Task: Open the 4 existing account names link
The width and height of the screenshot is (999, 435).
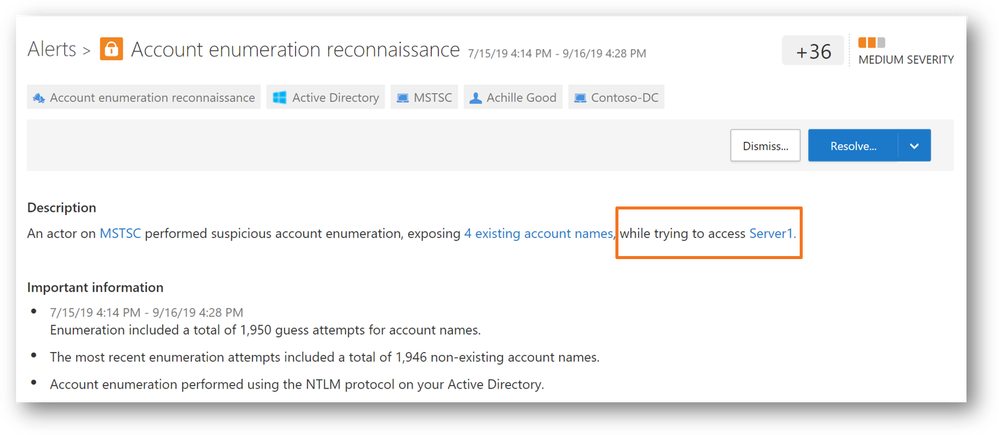Action: point(538,233)
